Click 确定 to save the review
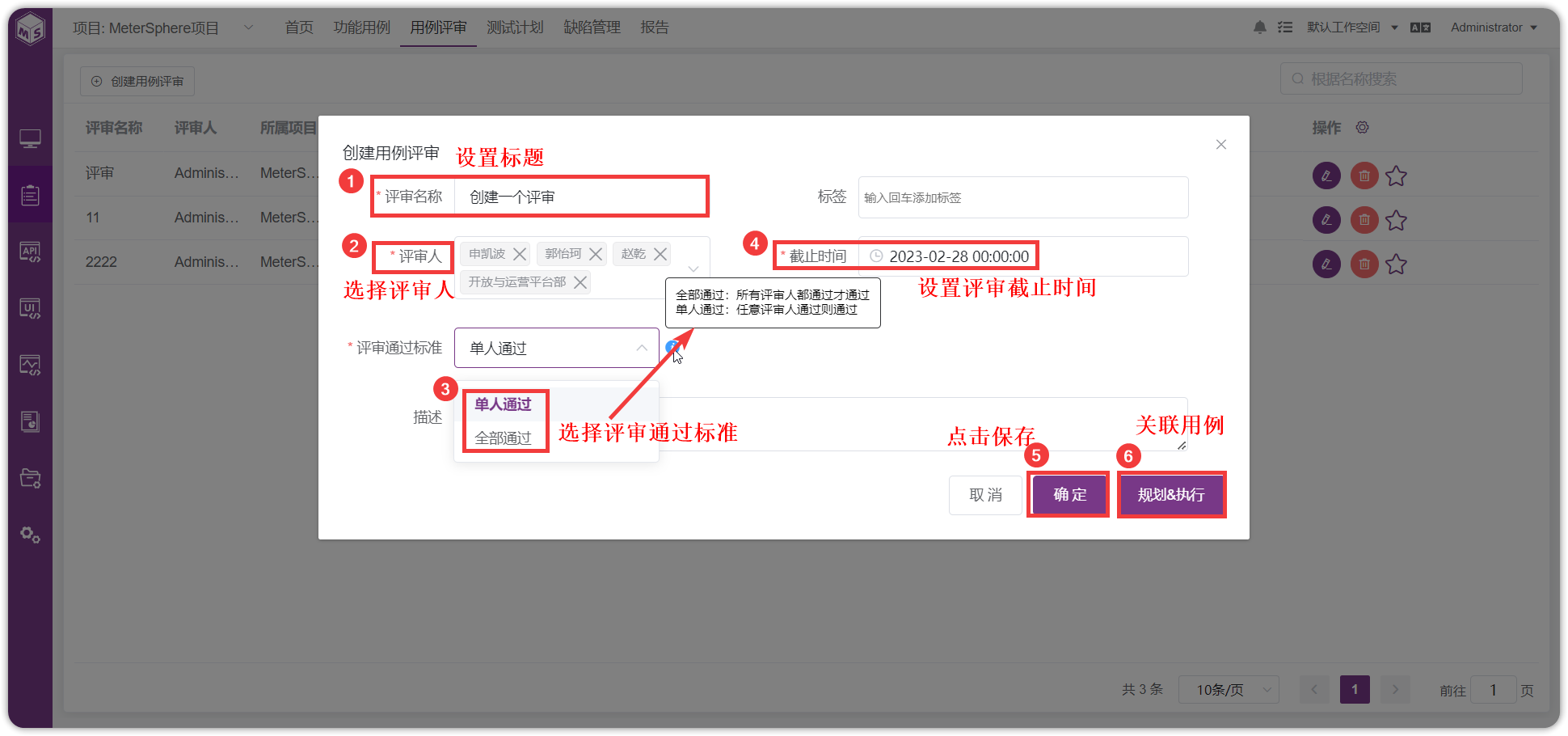 coord(1070,495)
